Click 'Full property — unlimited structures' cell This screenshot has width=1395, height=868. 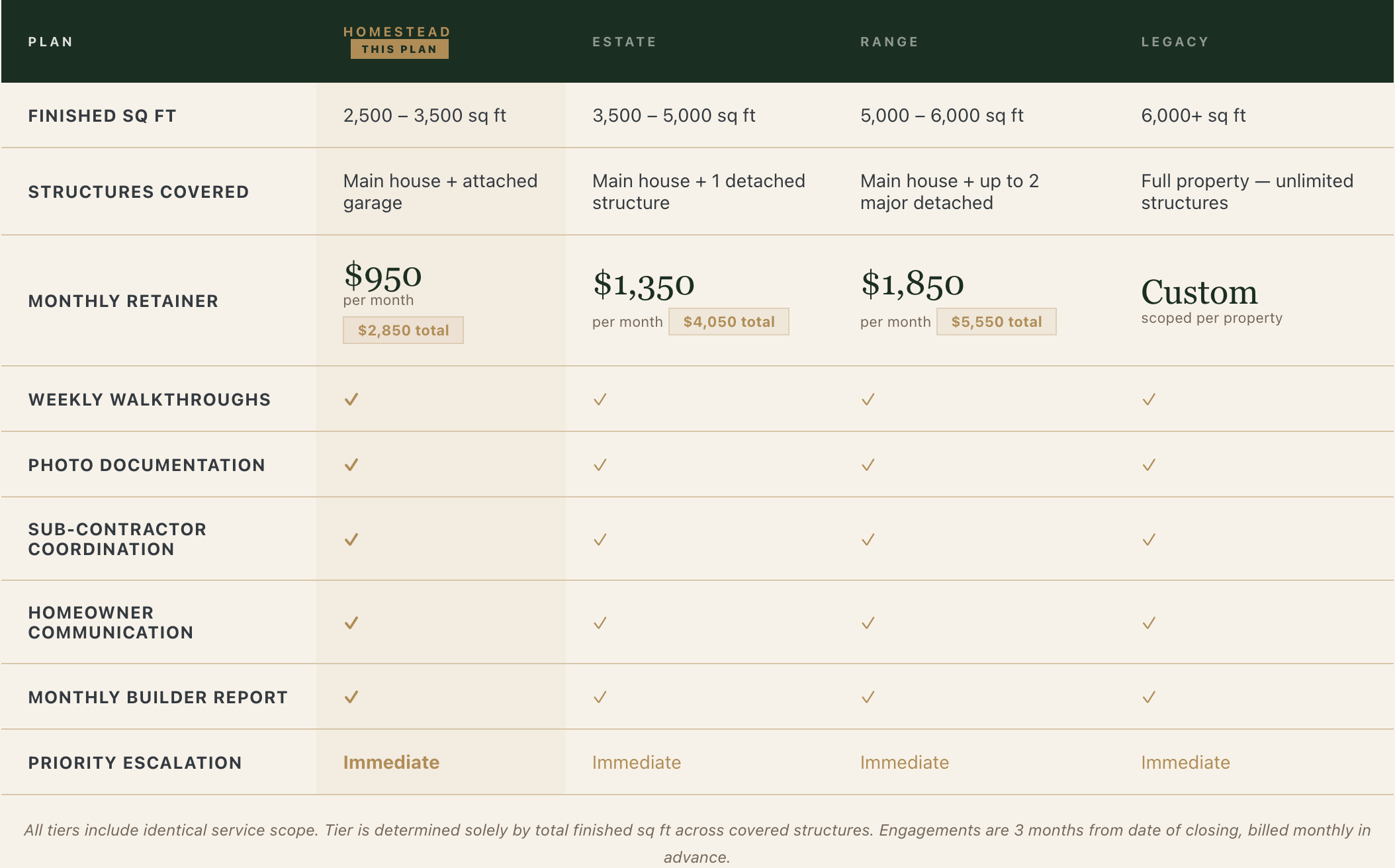[1247, 192]
